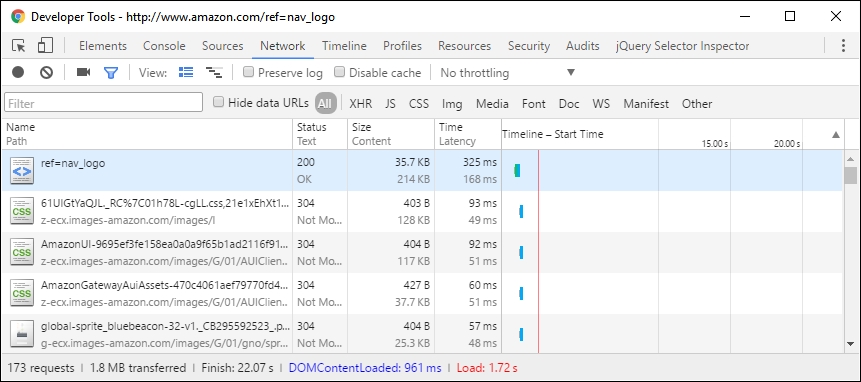Screen dimensions: 861x382
Task: Filter requests by Img
Action: [452, 104]
